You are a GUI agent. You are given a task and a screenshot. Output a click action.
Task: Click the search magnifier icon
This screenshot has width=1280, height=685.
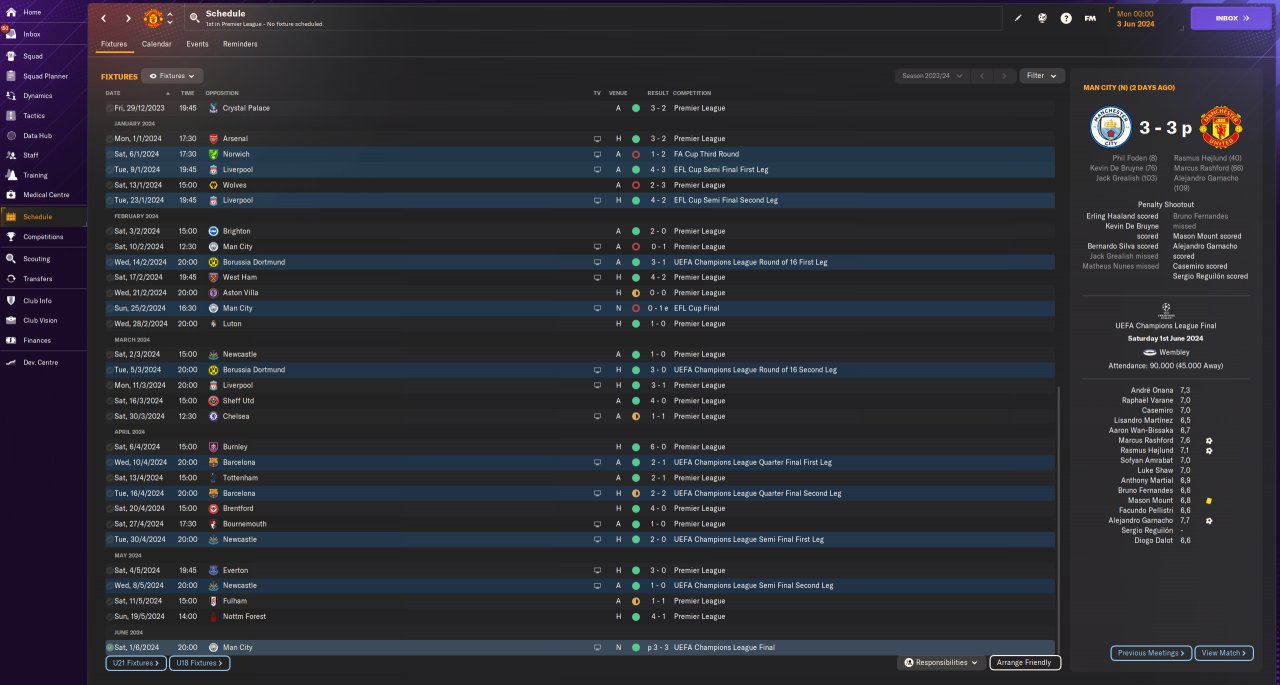(x=194, y=18)
